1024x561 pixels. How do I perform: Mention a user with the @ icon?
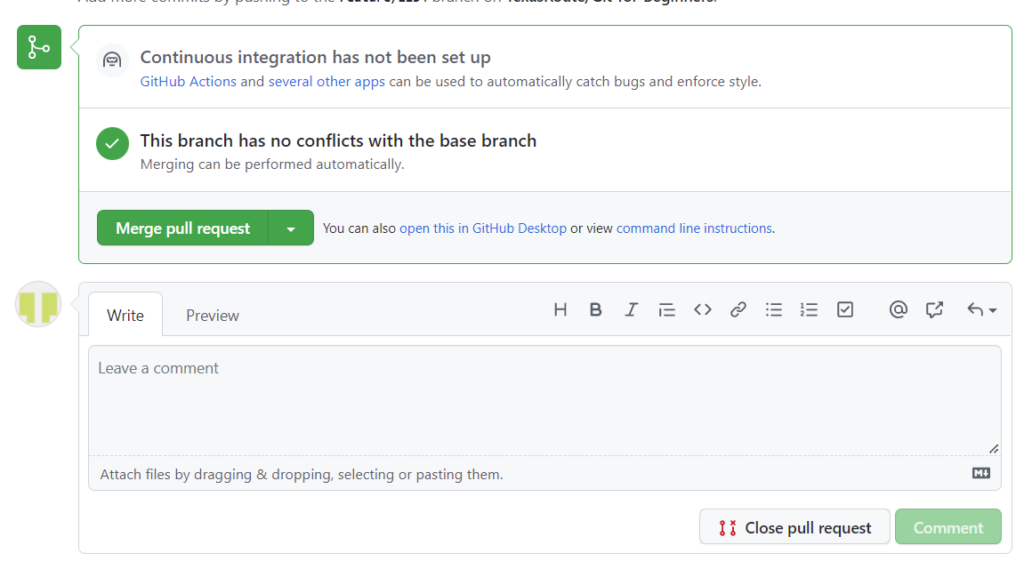point(899,310)
